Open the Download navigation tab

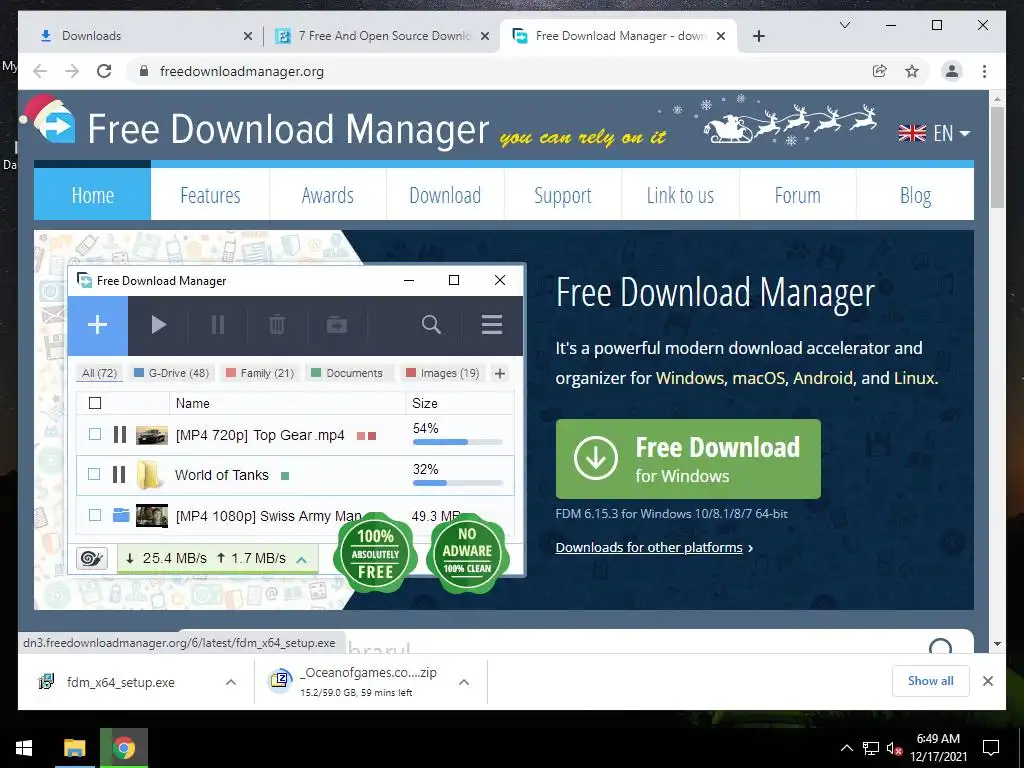coord(445,194)
